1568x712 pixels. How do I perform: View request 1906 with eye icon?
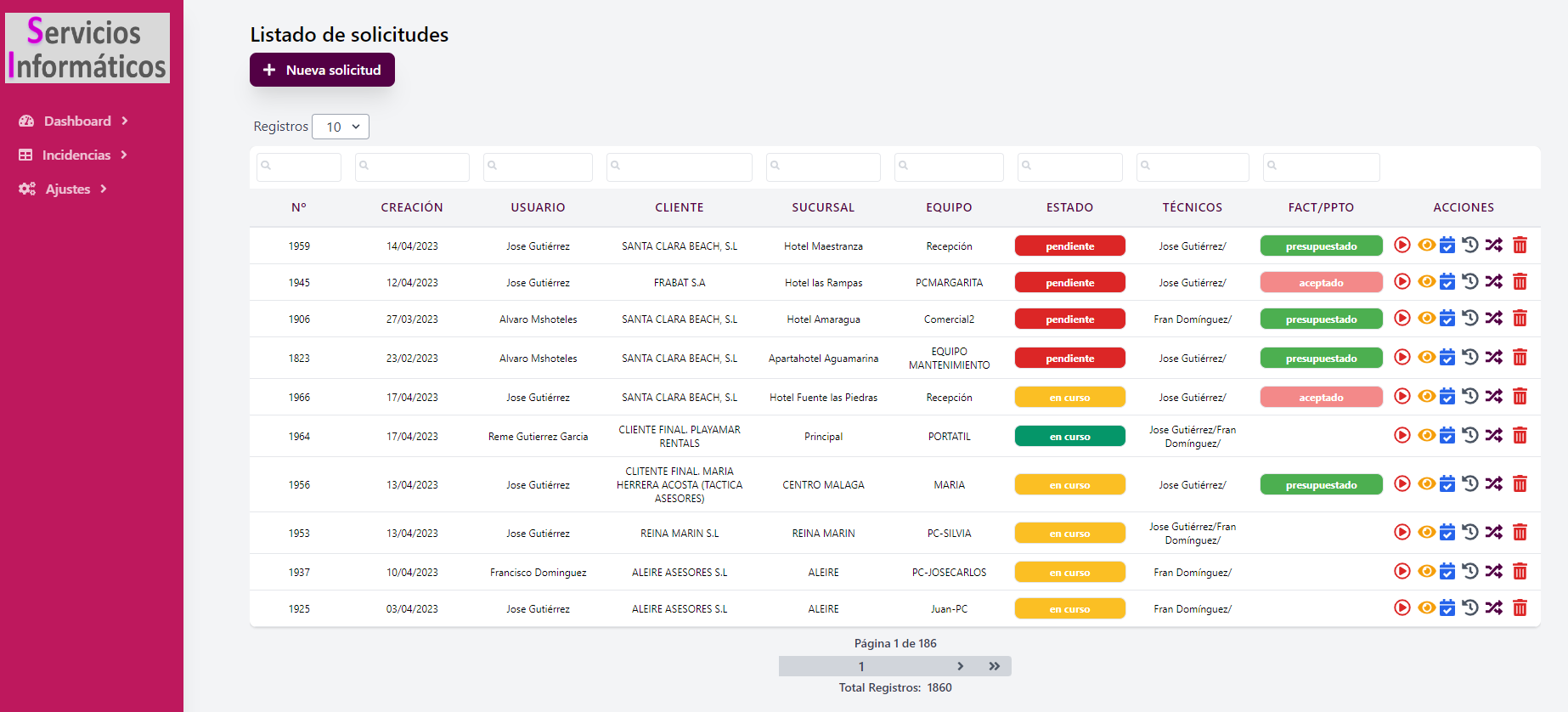point(1427,319)
